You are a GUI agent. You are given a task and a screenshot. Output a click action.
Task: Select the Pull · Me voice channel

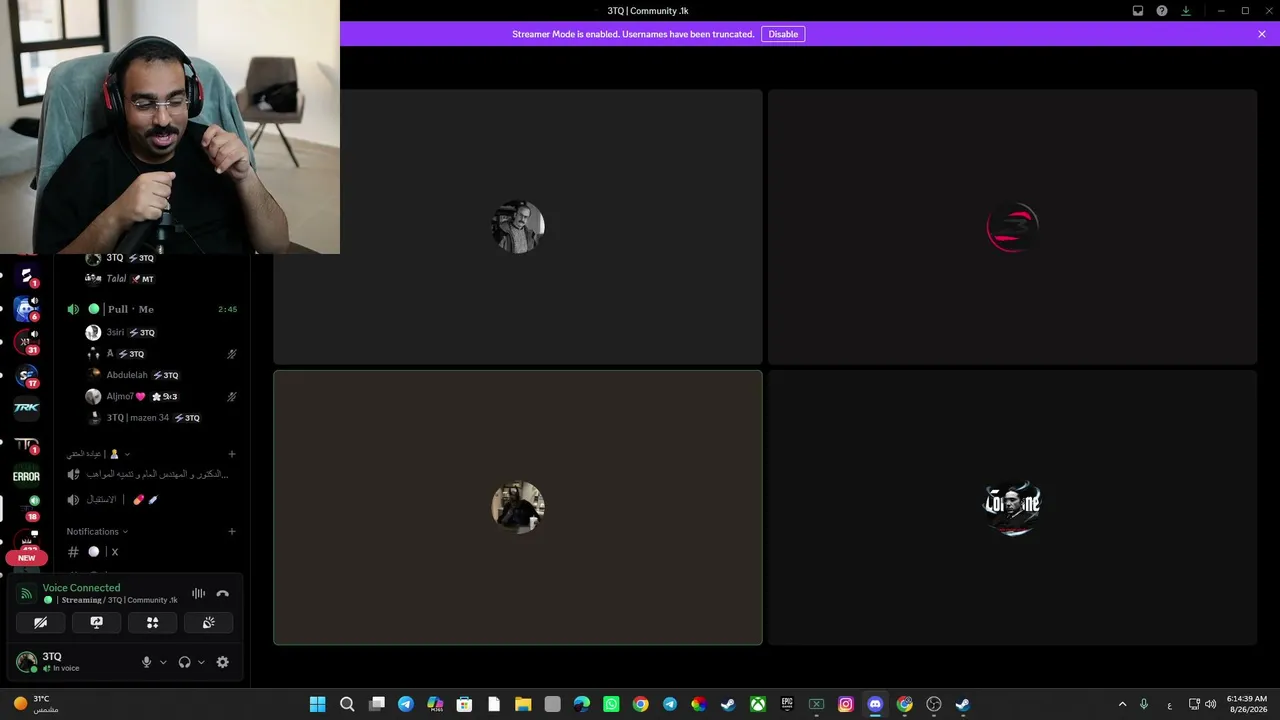[152, 309]
